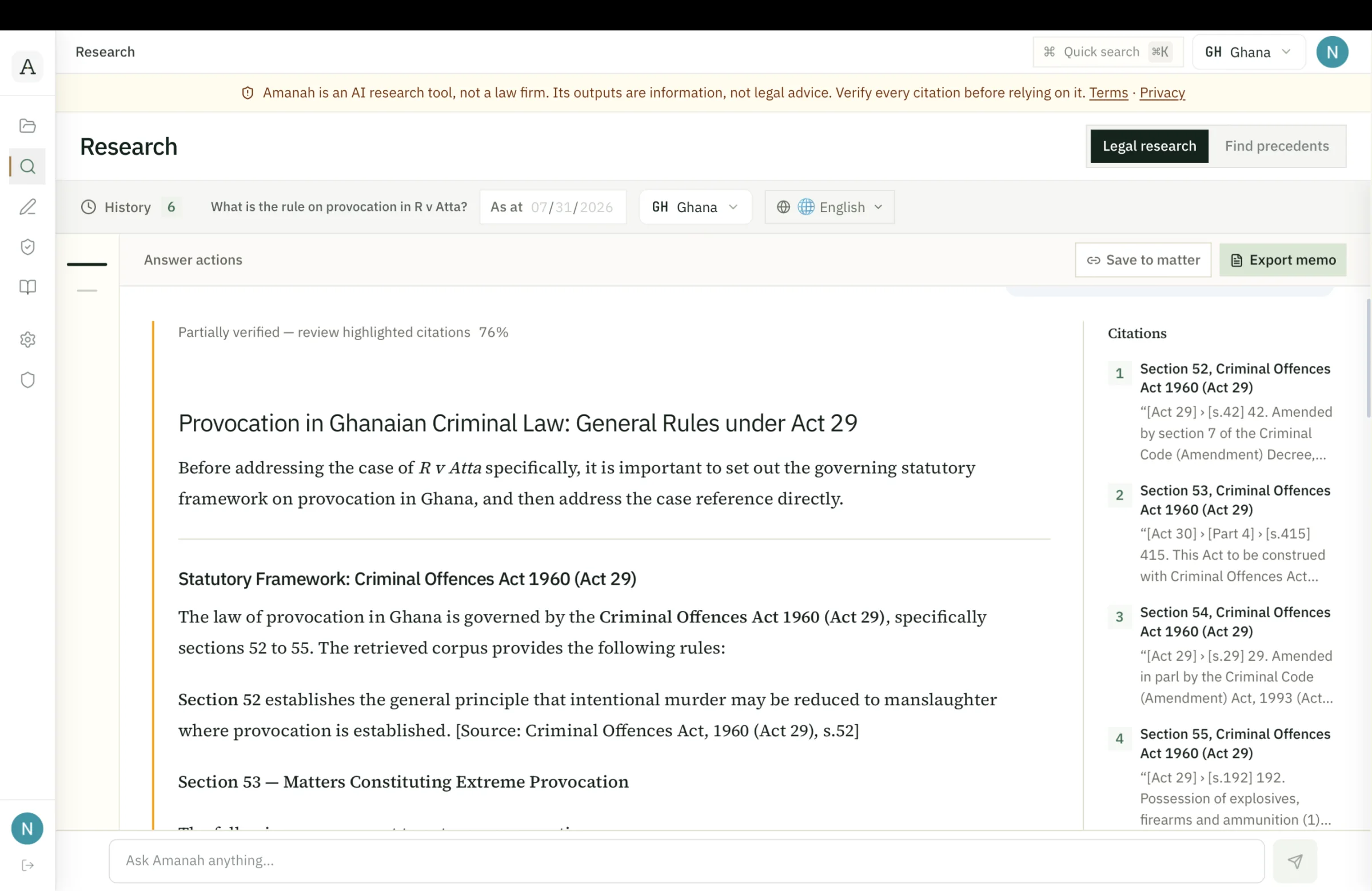Click the globe icon beside English
Viewport: 1372px width, 891px height.
tap(783, 207)
